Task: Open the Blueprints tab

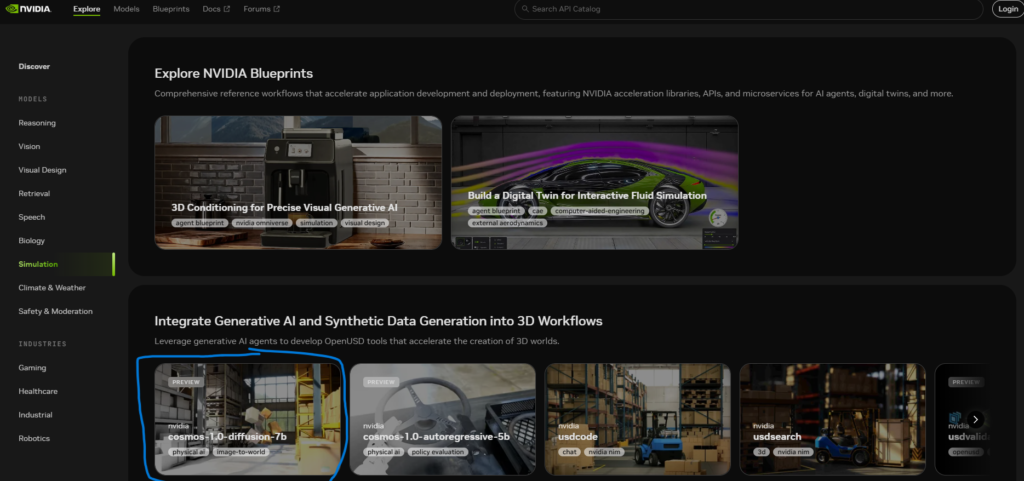Action: point(169,9)
